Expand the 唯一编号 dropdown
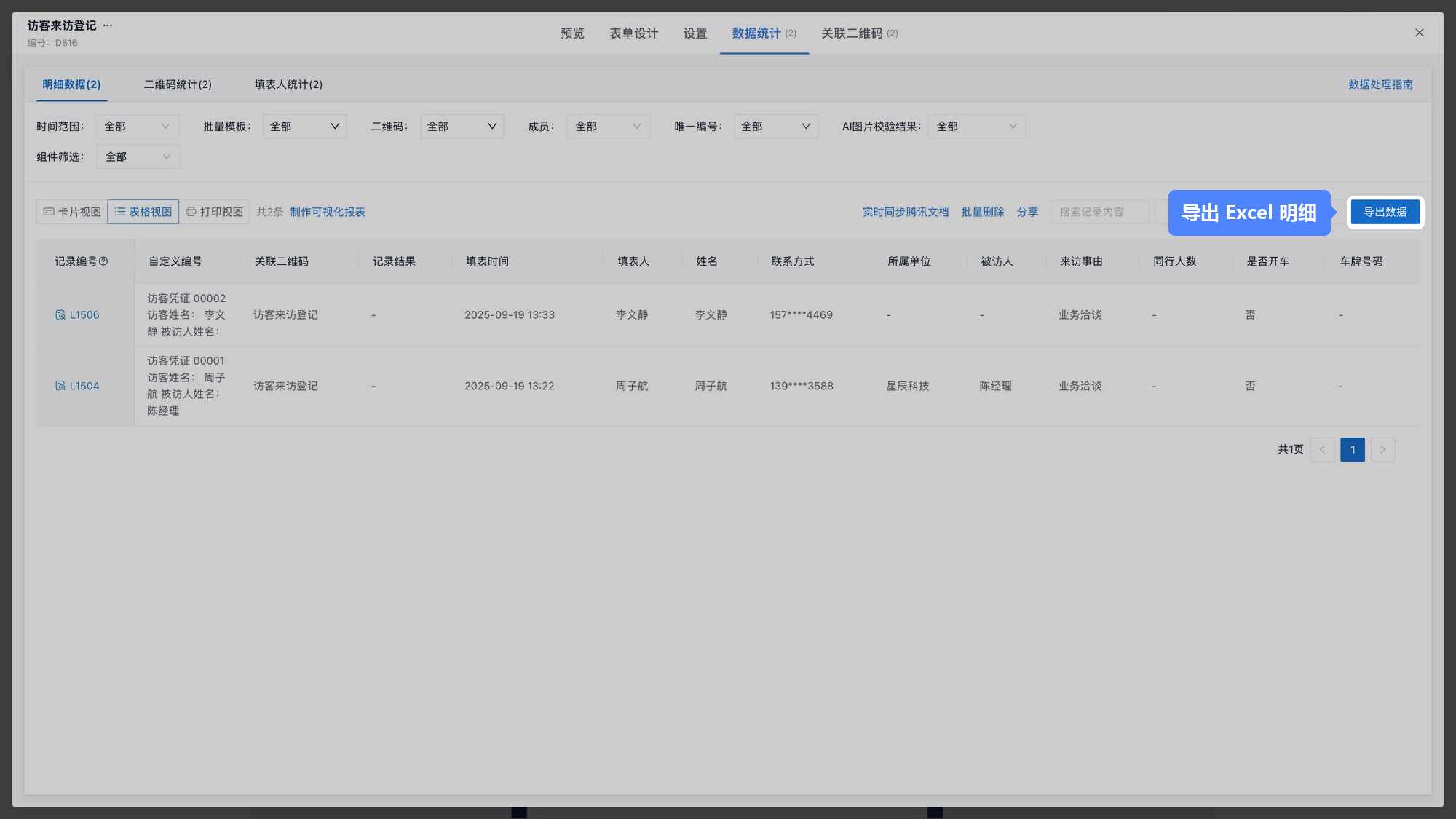The image size is (1456, 819). pos(776,127)
